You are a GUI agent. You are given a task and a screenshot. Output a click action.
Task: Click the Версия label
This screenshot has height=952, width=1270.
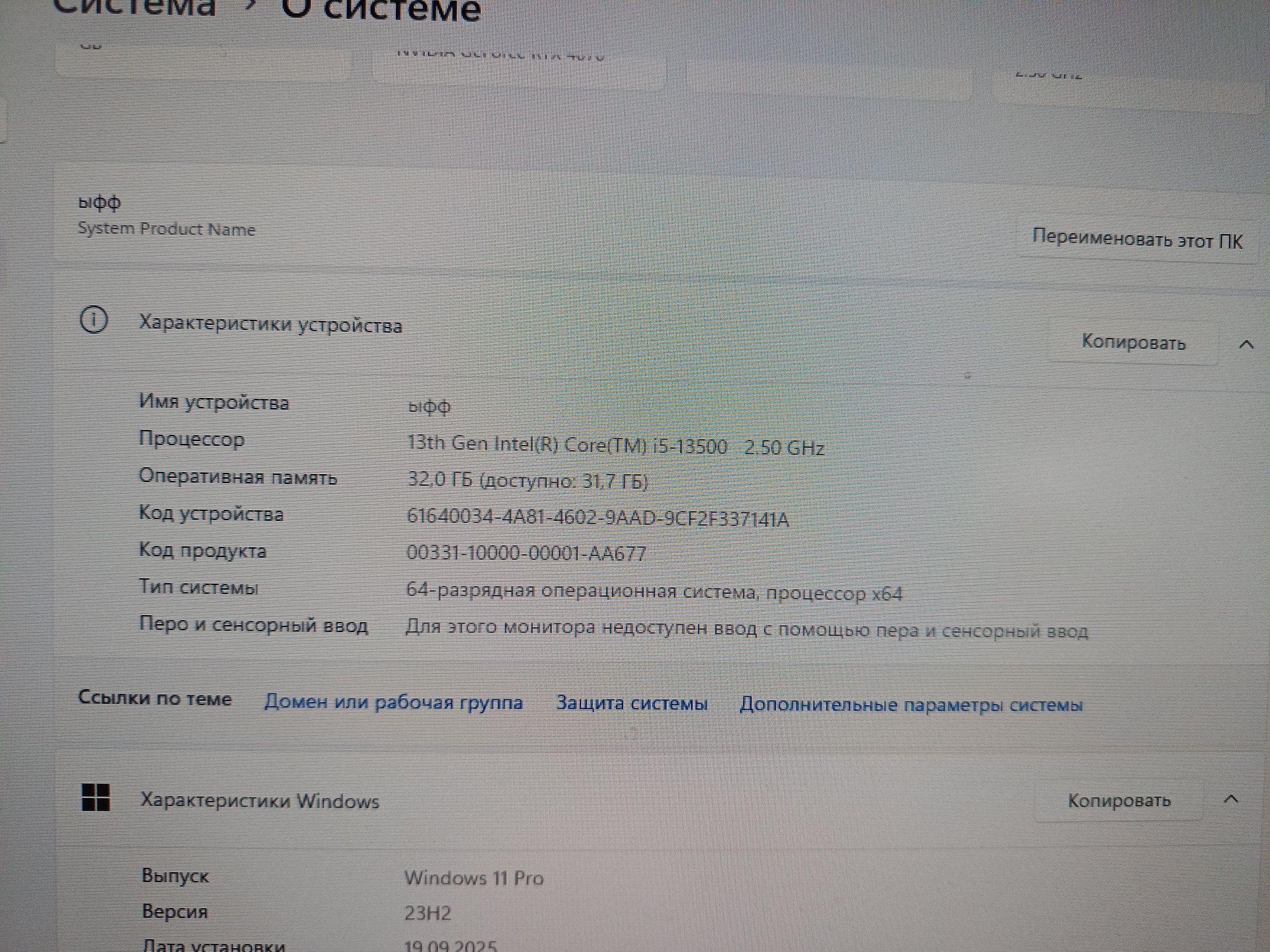[175, 911]
